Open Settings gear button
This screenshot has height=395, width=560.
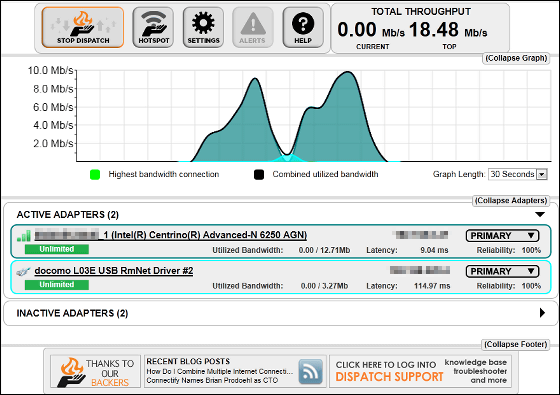pyautogui.click(x=204, y=28)
